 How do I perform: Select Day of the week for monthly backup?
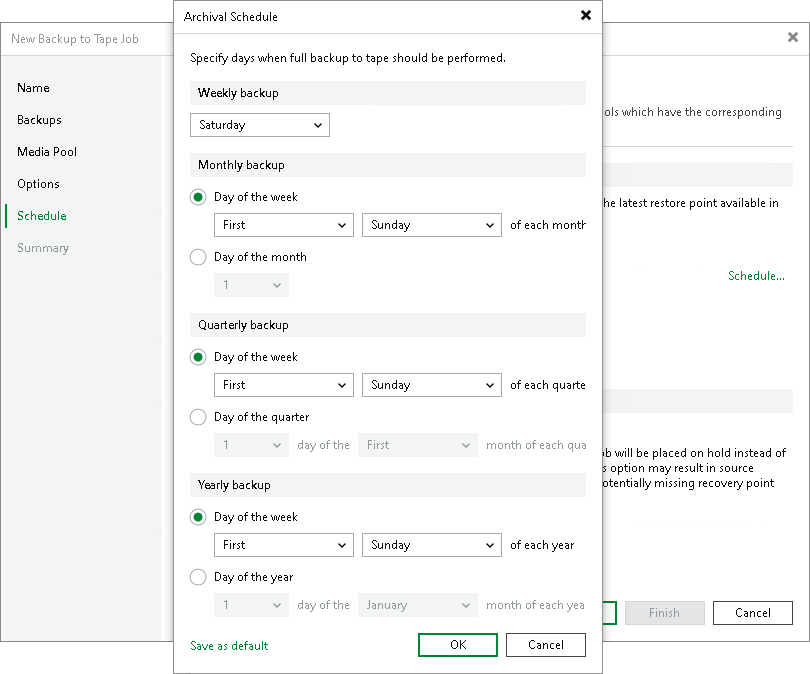click(x=197, y=197)
